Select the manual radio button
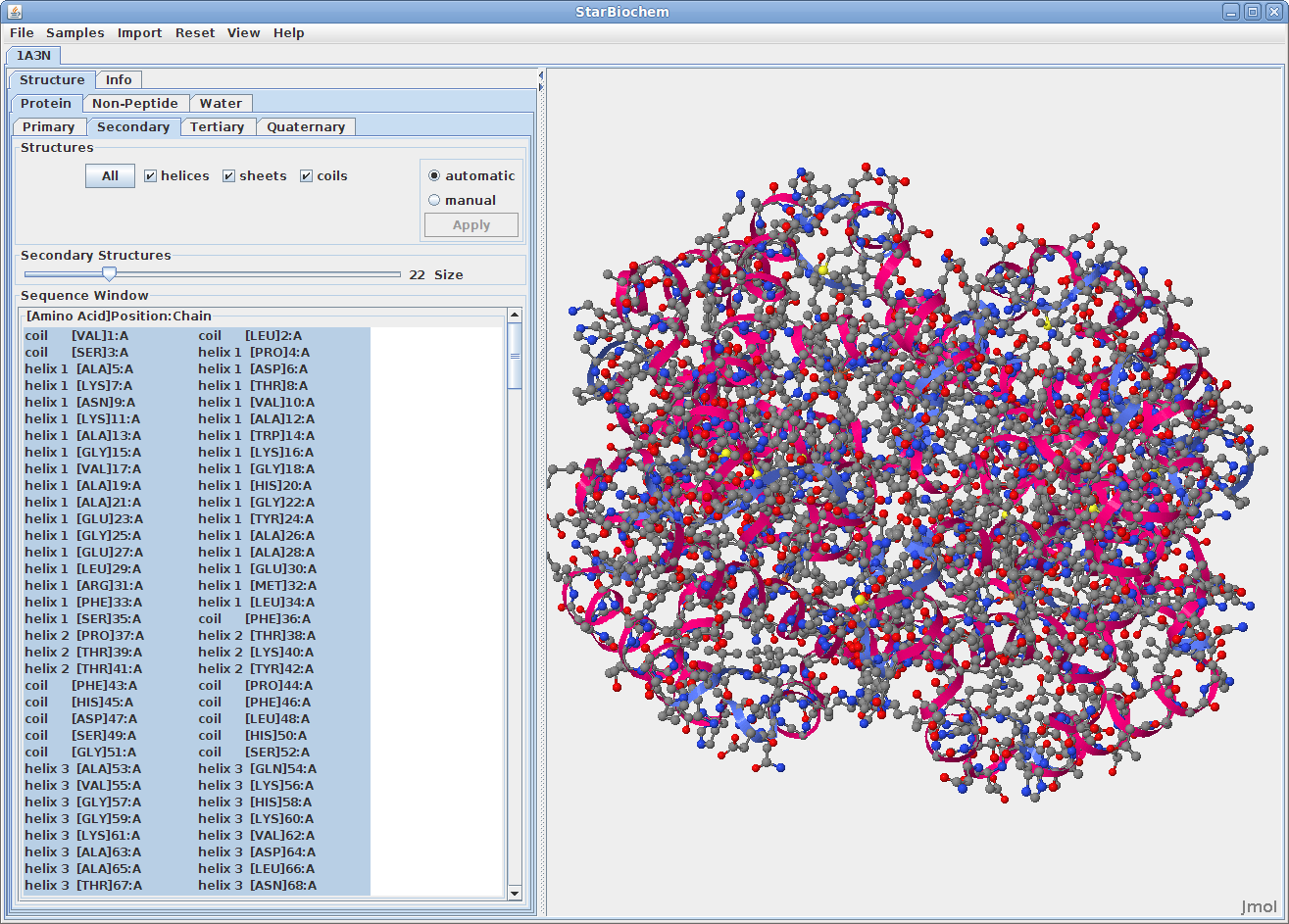1289x924 pixels. tap(434, 200)
